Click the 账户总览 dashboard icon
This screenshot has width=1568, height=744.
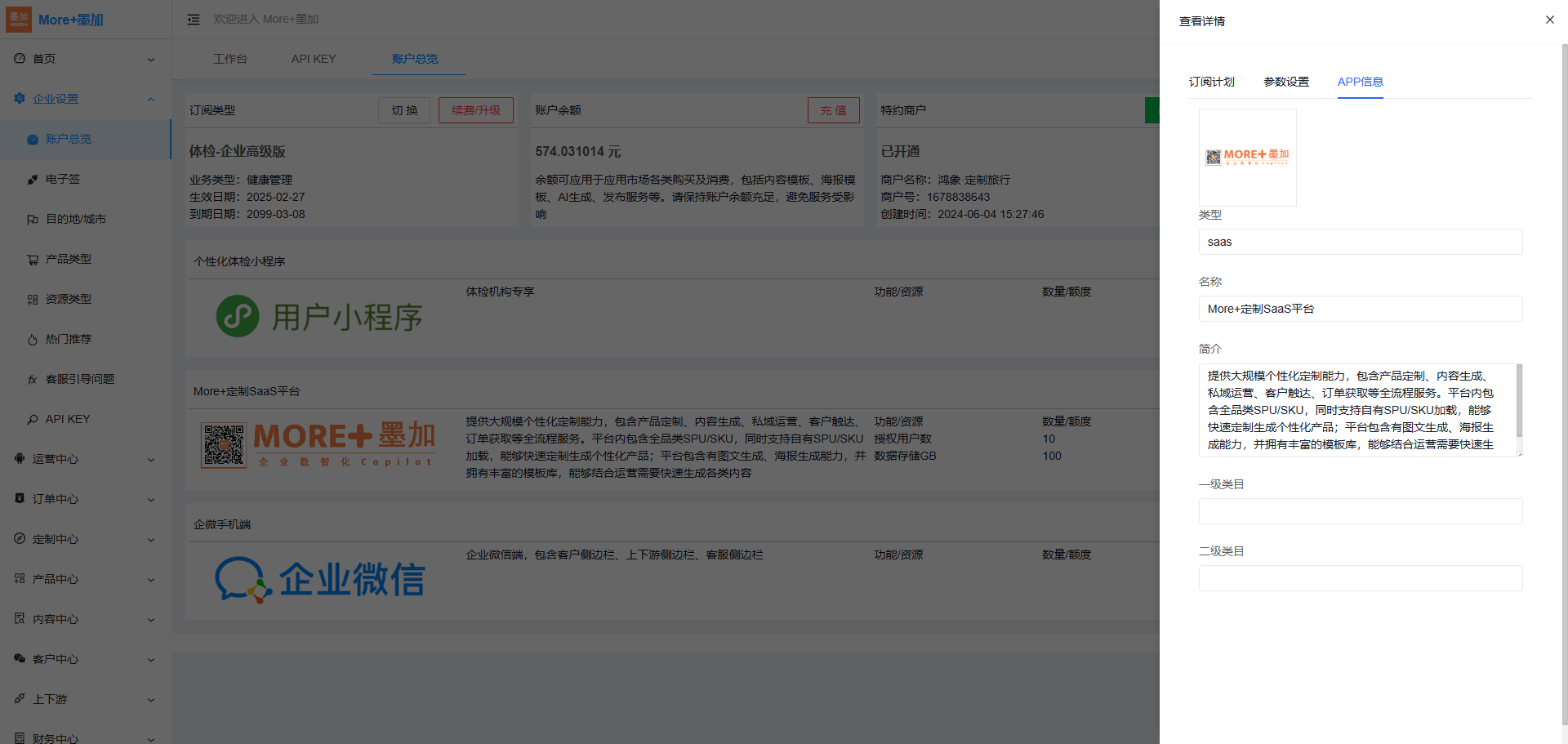point(33,140)
